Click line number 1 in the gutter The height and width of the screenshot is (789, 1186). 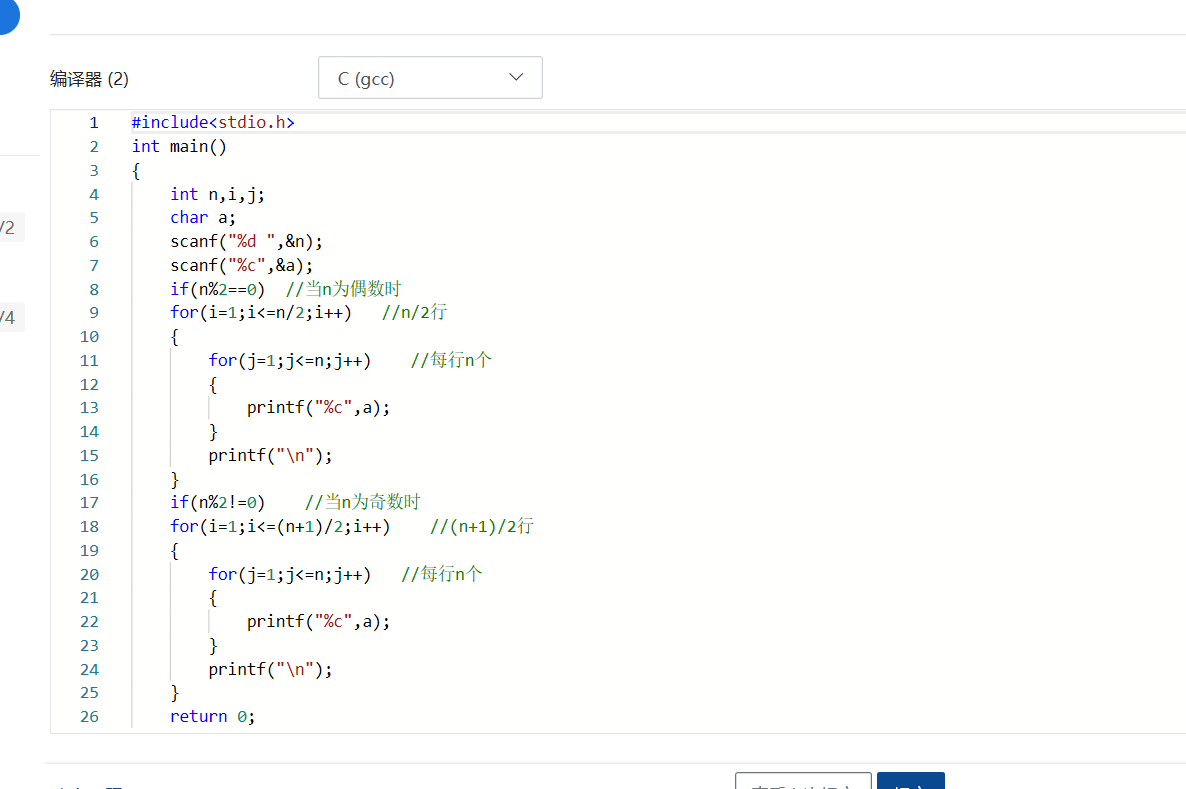click(94, 123)
